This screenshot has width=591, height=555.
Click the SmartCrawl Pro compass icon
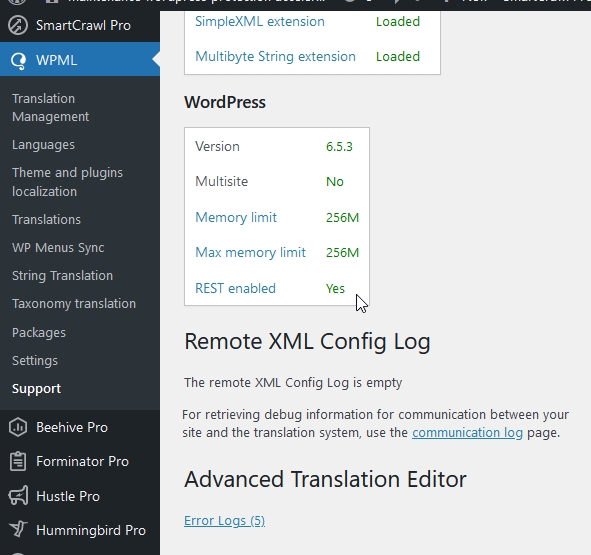pos(18,26)
